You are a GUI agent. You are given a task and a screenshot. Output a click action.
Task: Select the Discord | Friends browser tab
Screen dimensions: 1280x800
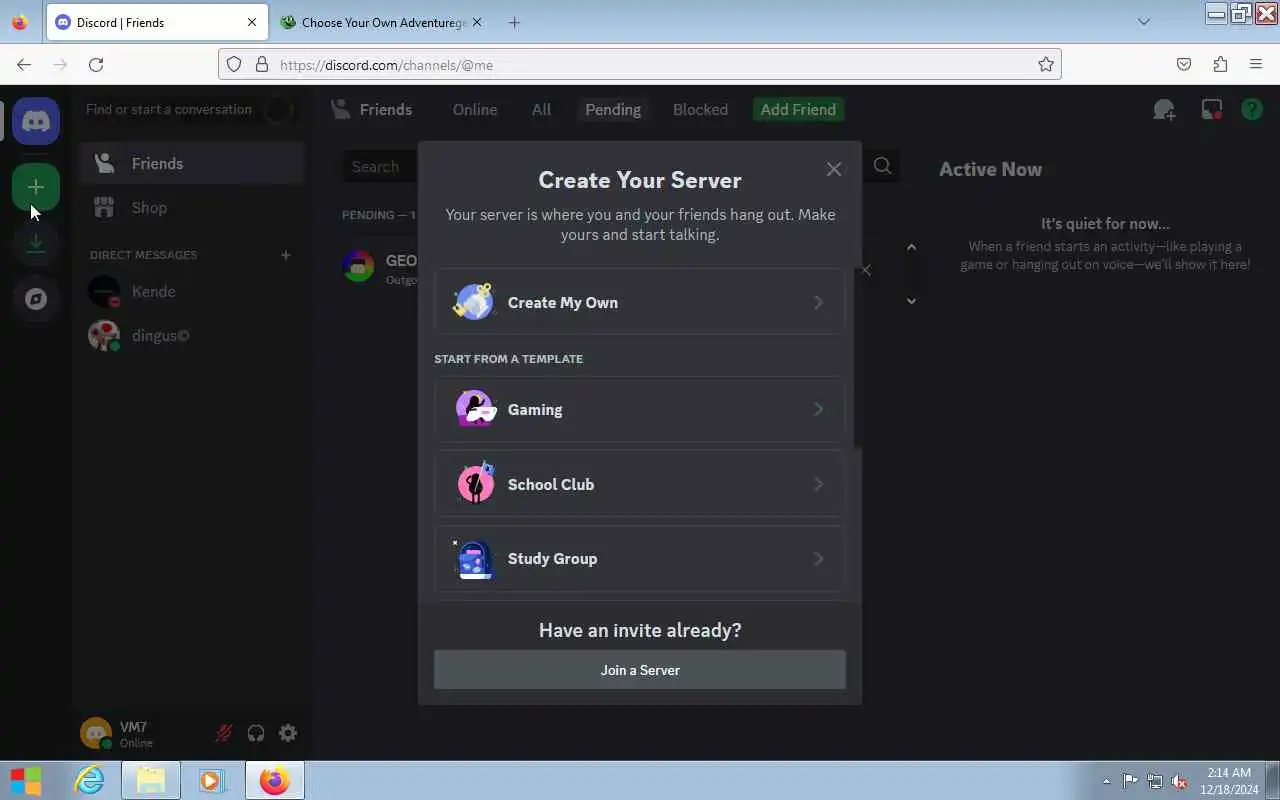pyautogui.click(x=156, y=22)
